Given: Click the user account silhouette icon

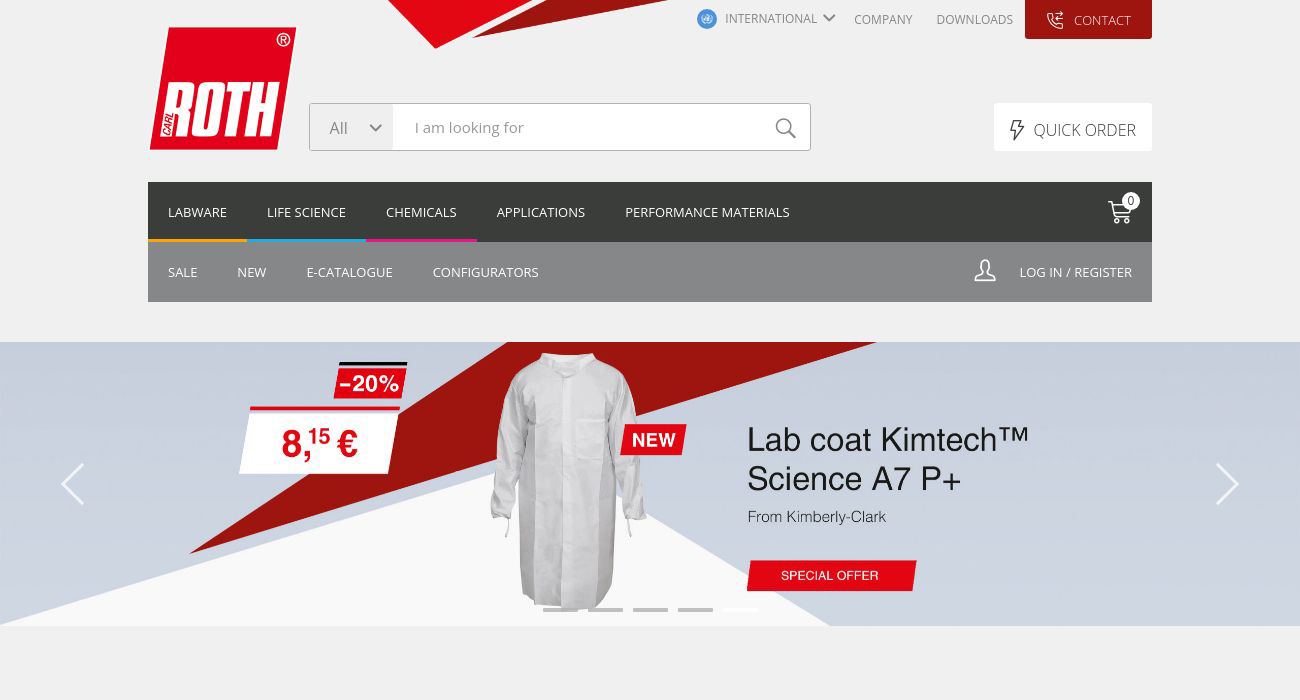Looking at the screenshot, I should click(985, 271).
